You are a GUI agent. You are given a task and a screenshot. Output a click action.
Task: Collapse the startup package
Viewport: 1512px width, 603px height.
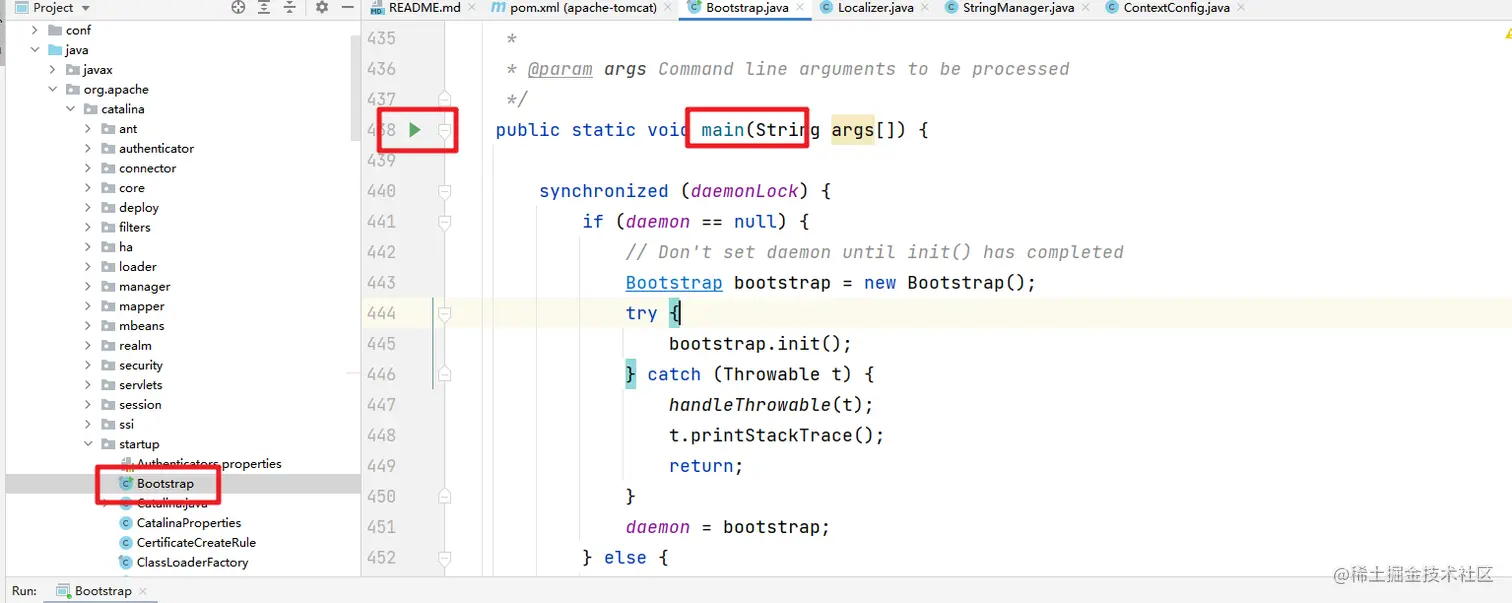88,444
